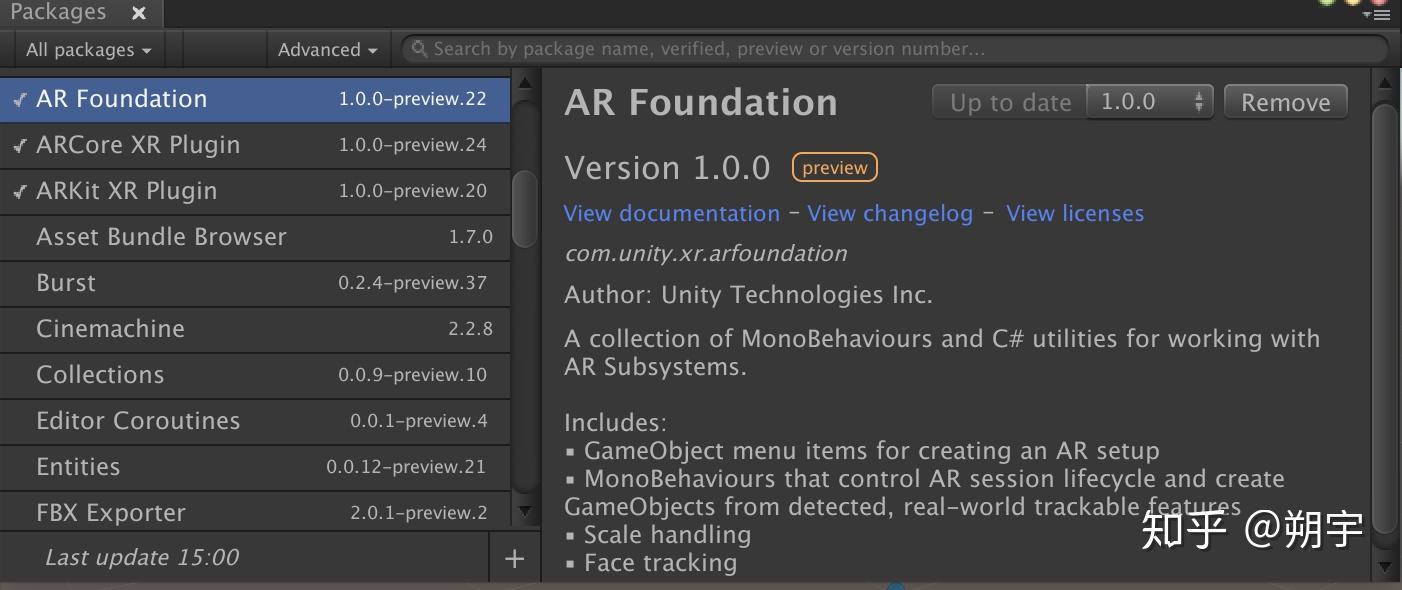Image resolution: width=1402 pixels, height=590 pixels.
Task: Toggle the ARCore XR Plugin install checkmark
Action: tap(19, 144)
